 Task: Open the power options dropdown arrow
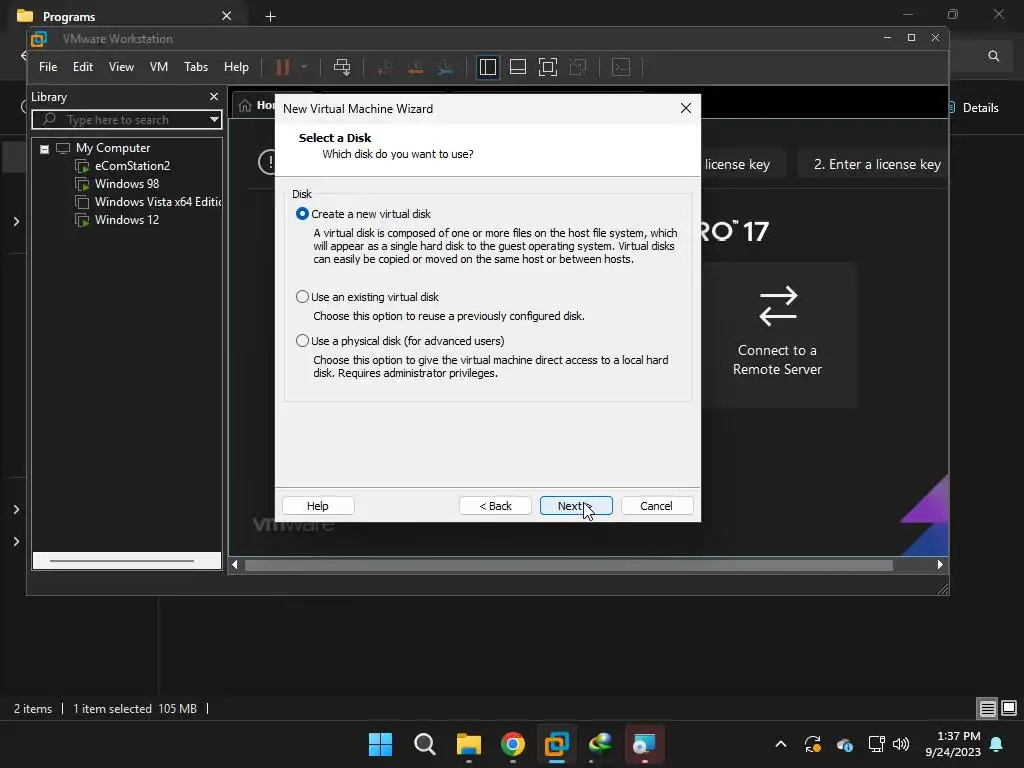click(304, 67)
